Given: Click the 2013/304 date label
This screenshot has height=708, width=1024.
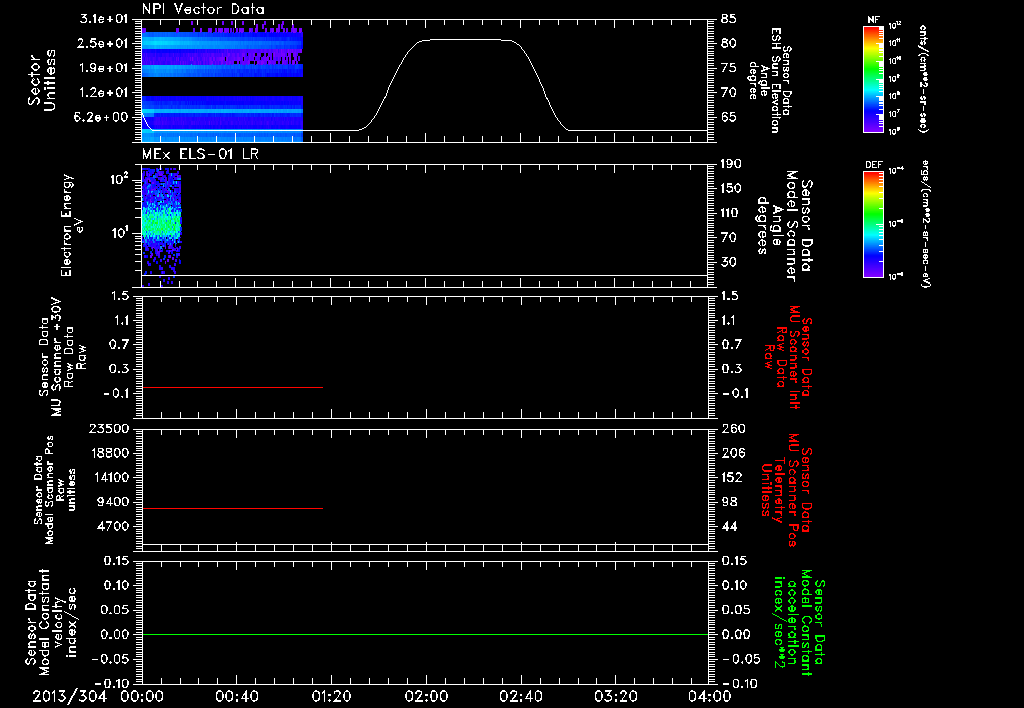Looking at the screenshot, I should (69, 697).
